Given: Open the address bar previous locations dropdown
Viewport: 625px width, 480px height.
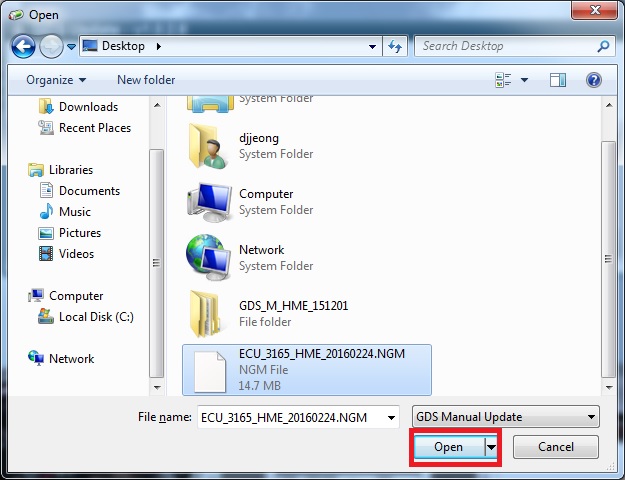Looking at the screenshot, I should (x=372, y=47).
